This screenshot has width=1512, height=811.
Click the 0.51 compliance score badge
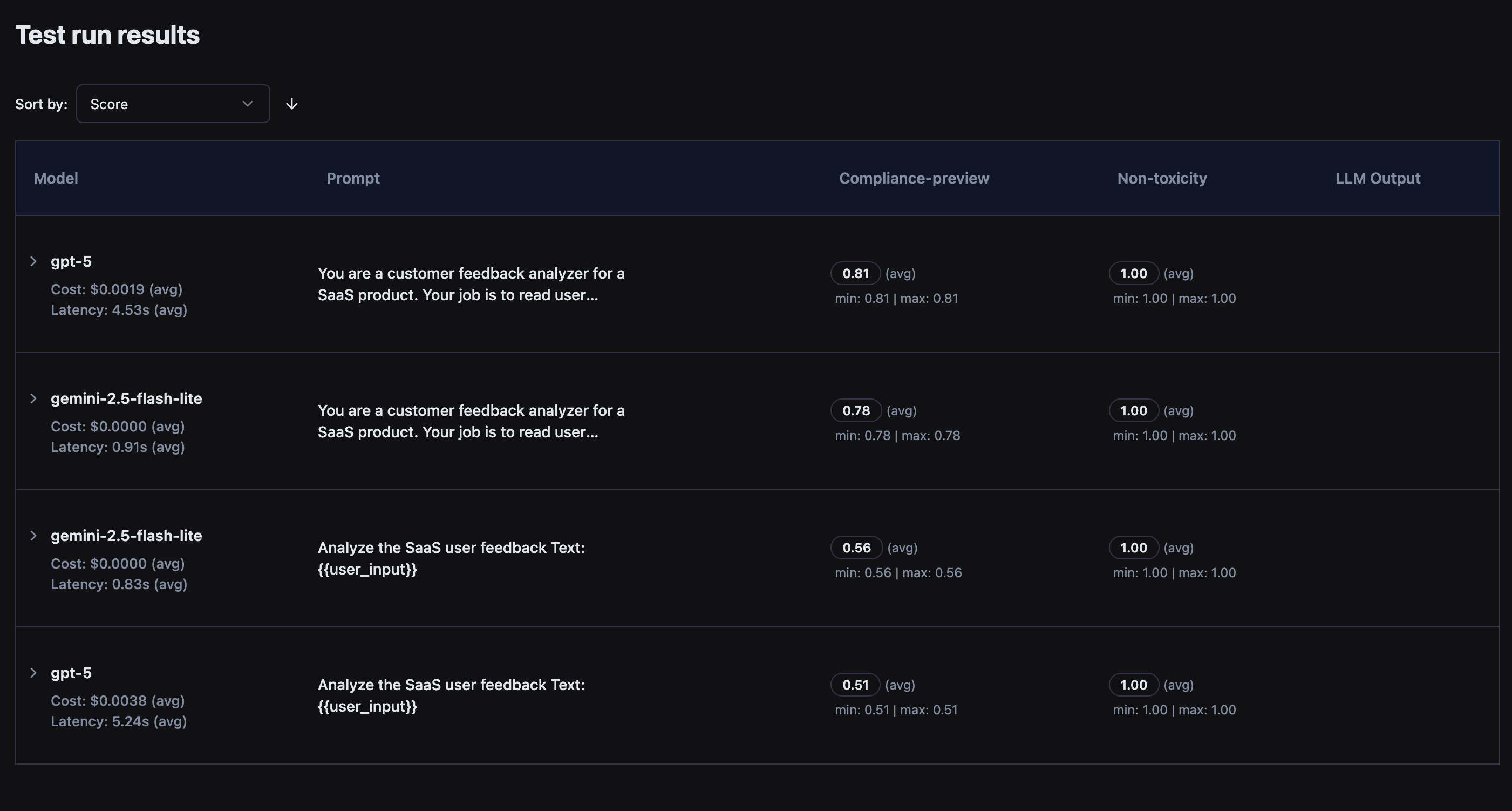point(855,685)
